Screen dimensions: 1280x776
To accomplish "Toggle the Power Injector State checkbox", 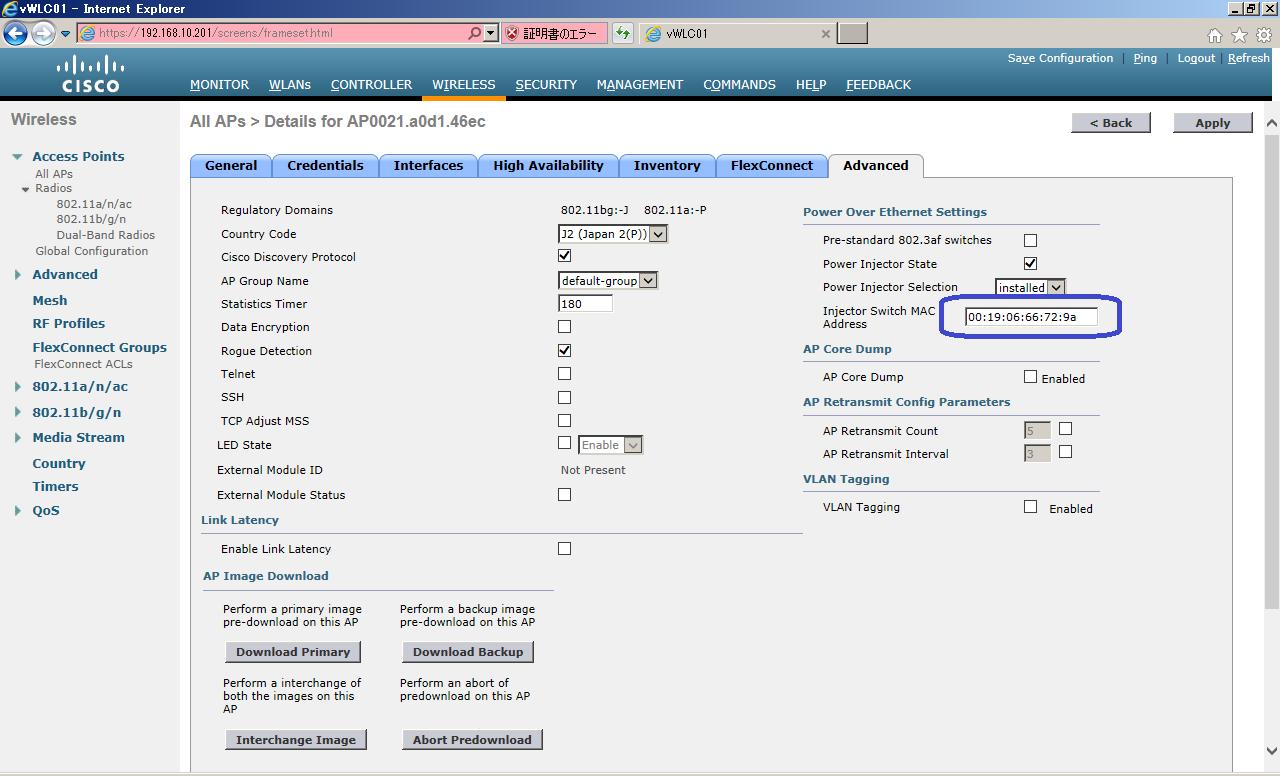I will 1030,263.
